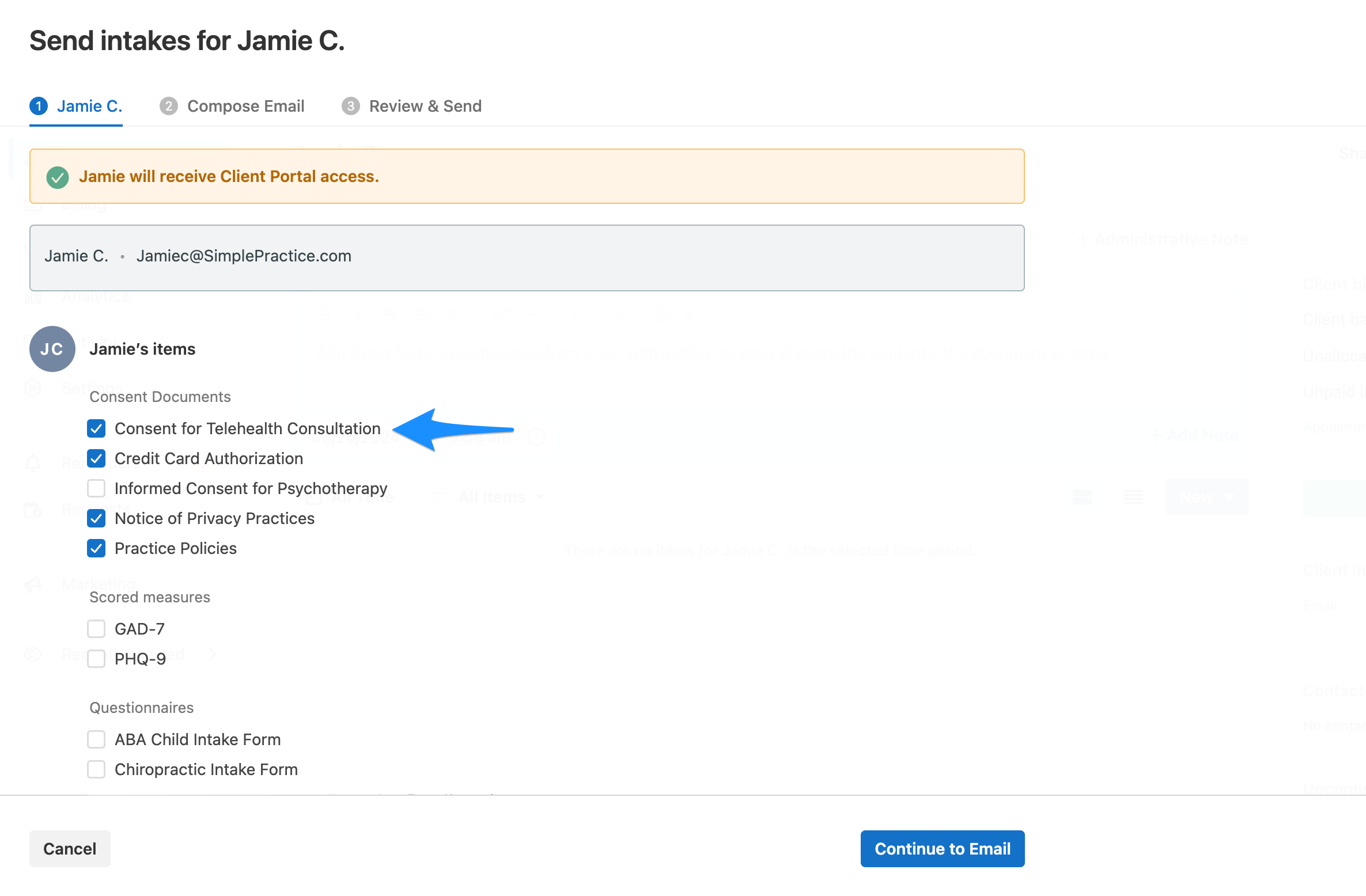Viewport: 1366px width, 896px height.
Task: Click the green checkmark portal access icon
Action: tap(58, 177)
